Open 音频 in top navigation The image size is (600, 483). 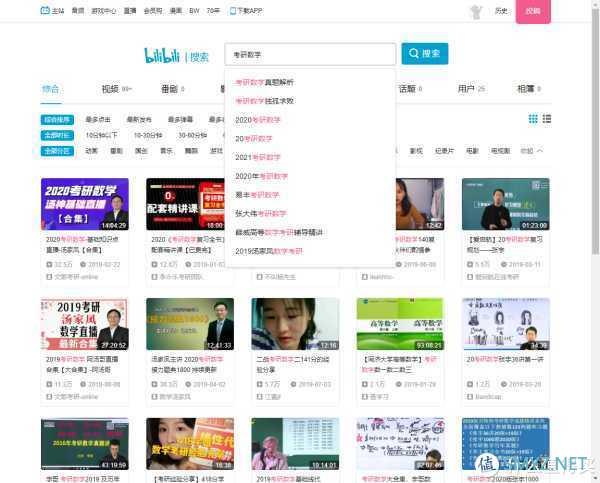(x=78, y=11)
